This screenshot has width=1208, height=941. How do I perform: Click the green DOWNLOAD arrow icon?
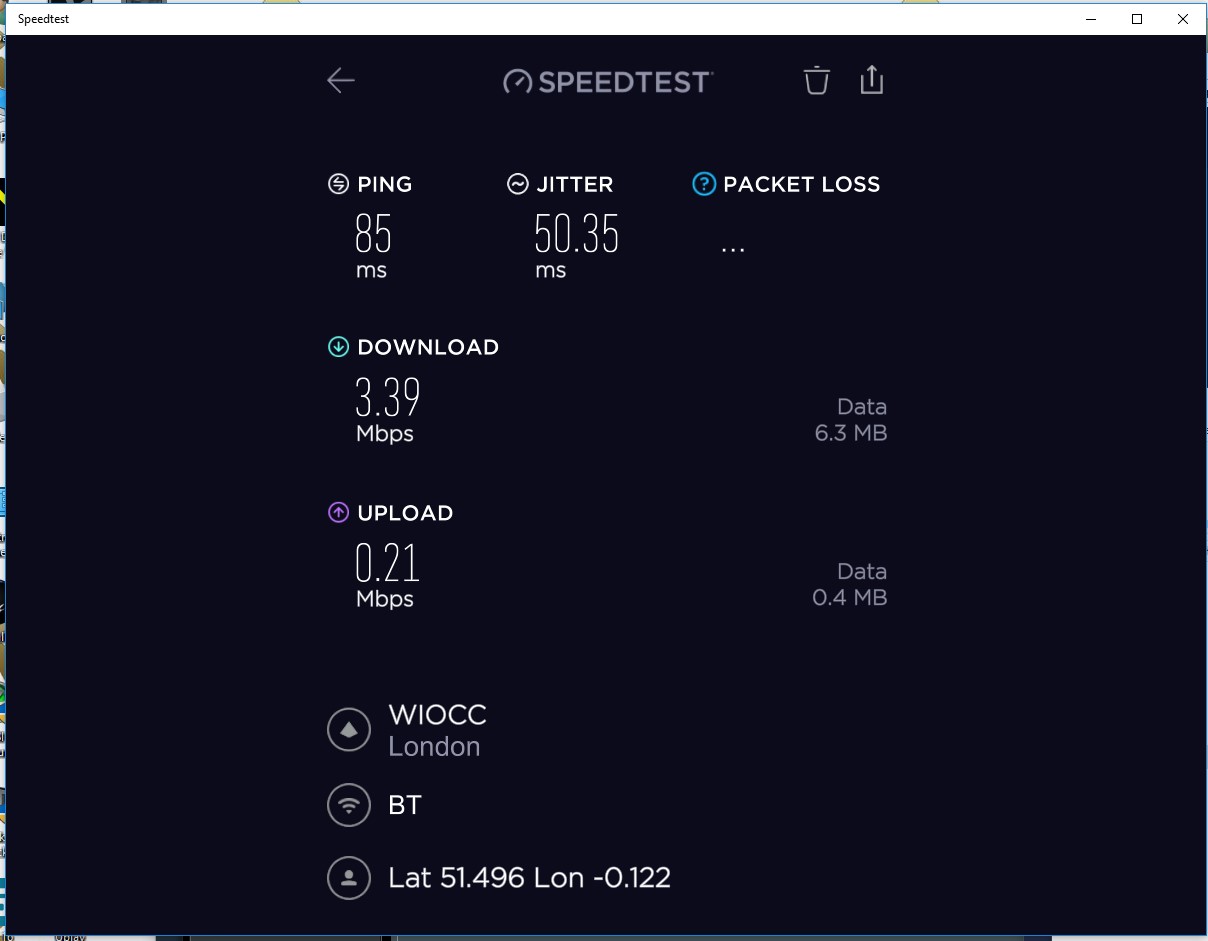click(x=338, y=347)
